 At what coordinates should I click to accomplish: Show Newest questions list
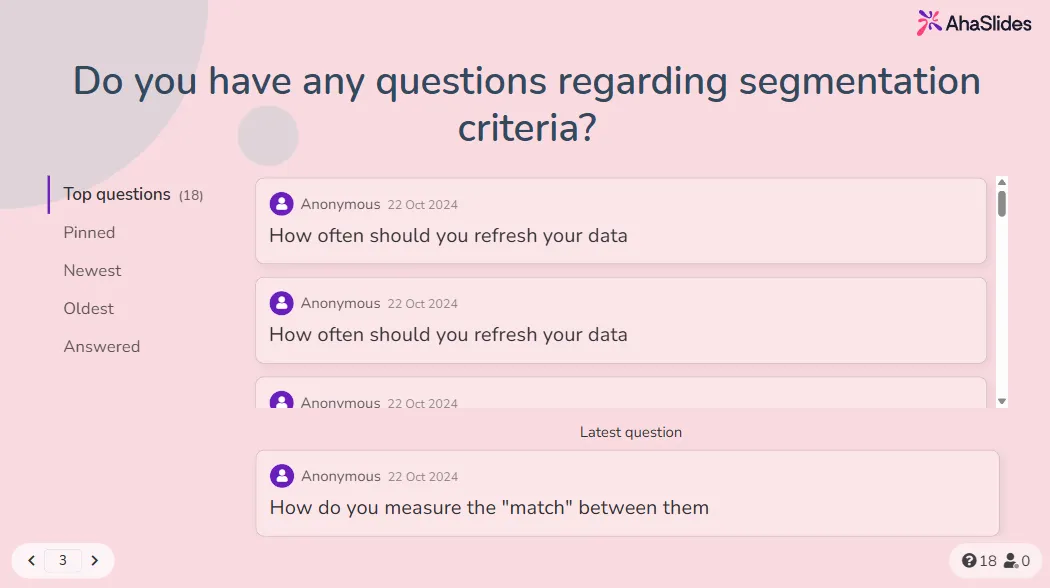[92, 270]
